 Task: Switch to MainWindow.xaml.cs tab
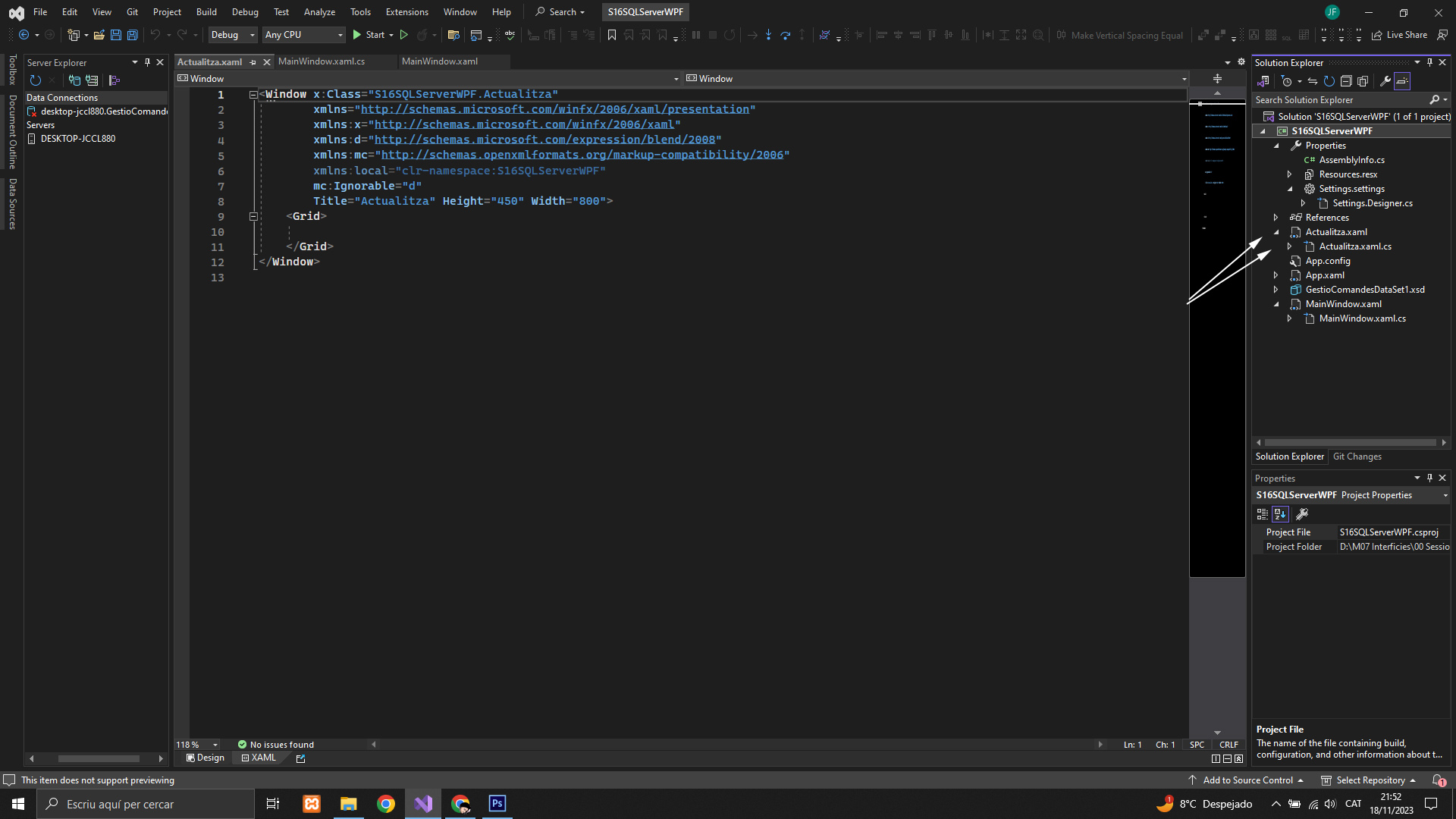point(322,61)
